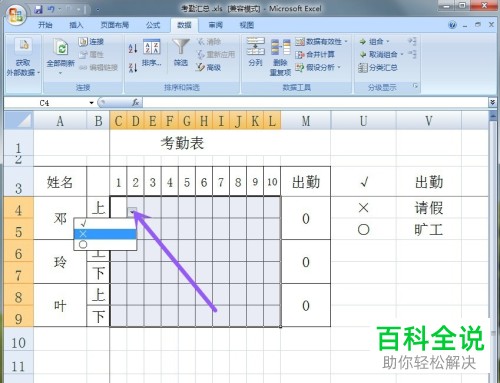Toggle the 筛选 (Filter) funnel

tap(181, 53)
